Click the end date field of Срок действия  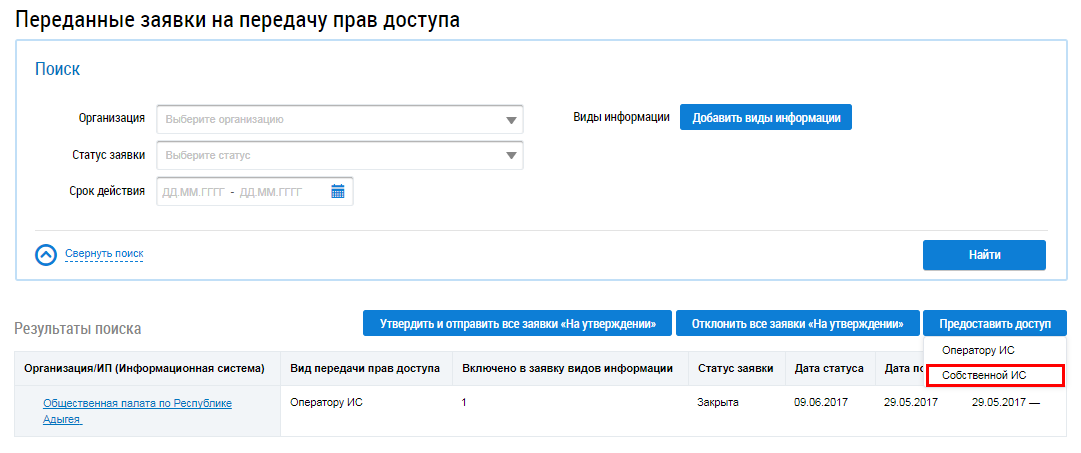tap(270, 192)
